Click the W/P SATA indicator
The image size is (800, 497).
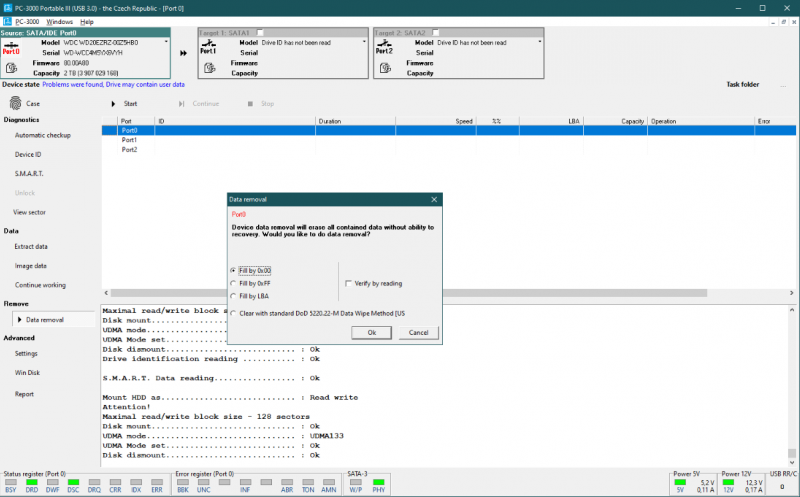pyautogui.click(x=356, y=482)
